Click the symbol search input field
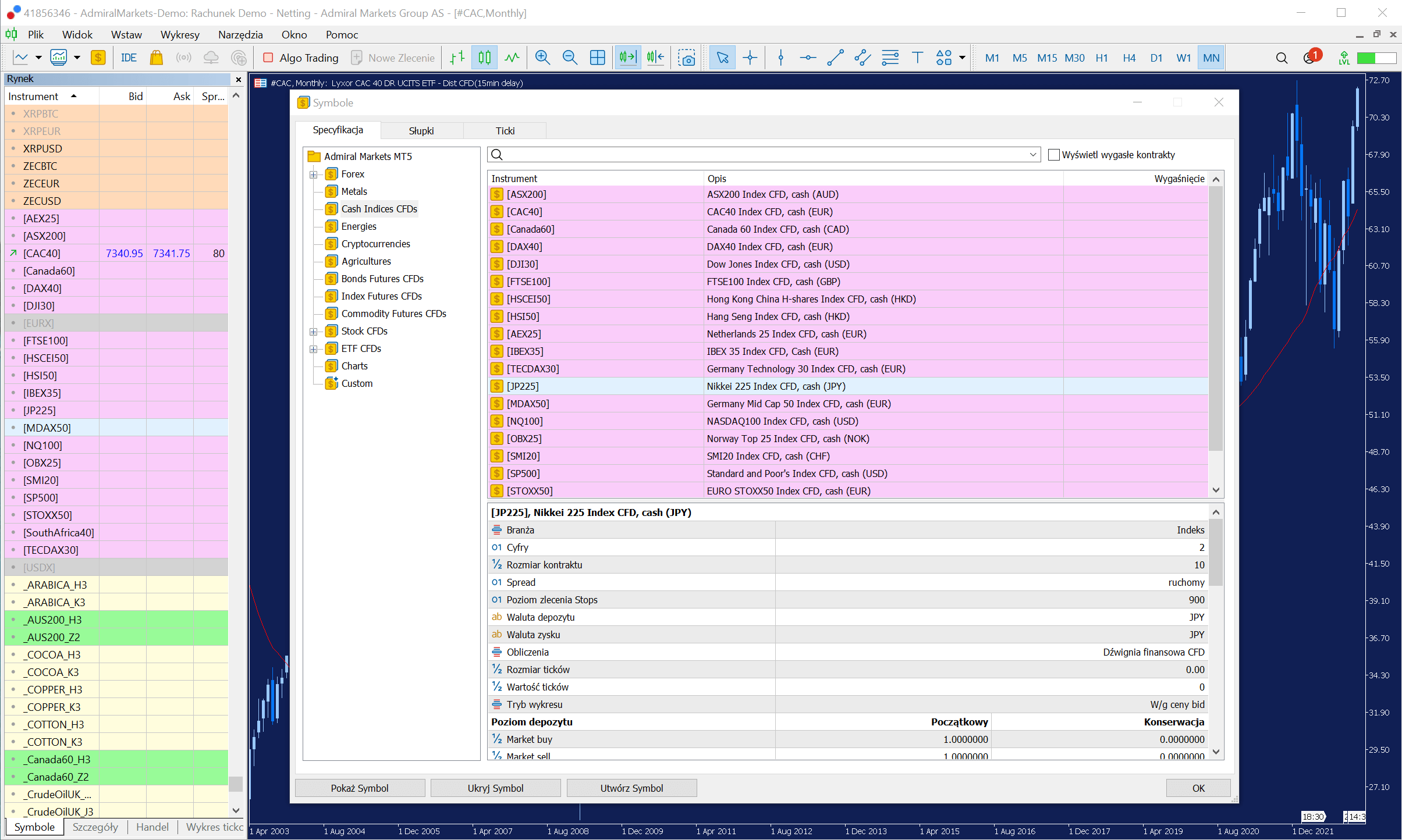 click(x=764, y=155)
